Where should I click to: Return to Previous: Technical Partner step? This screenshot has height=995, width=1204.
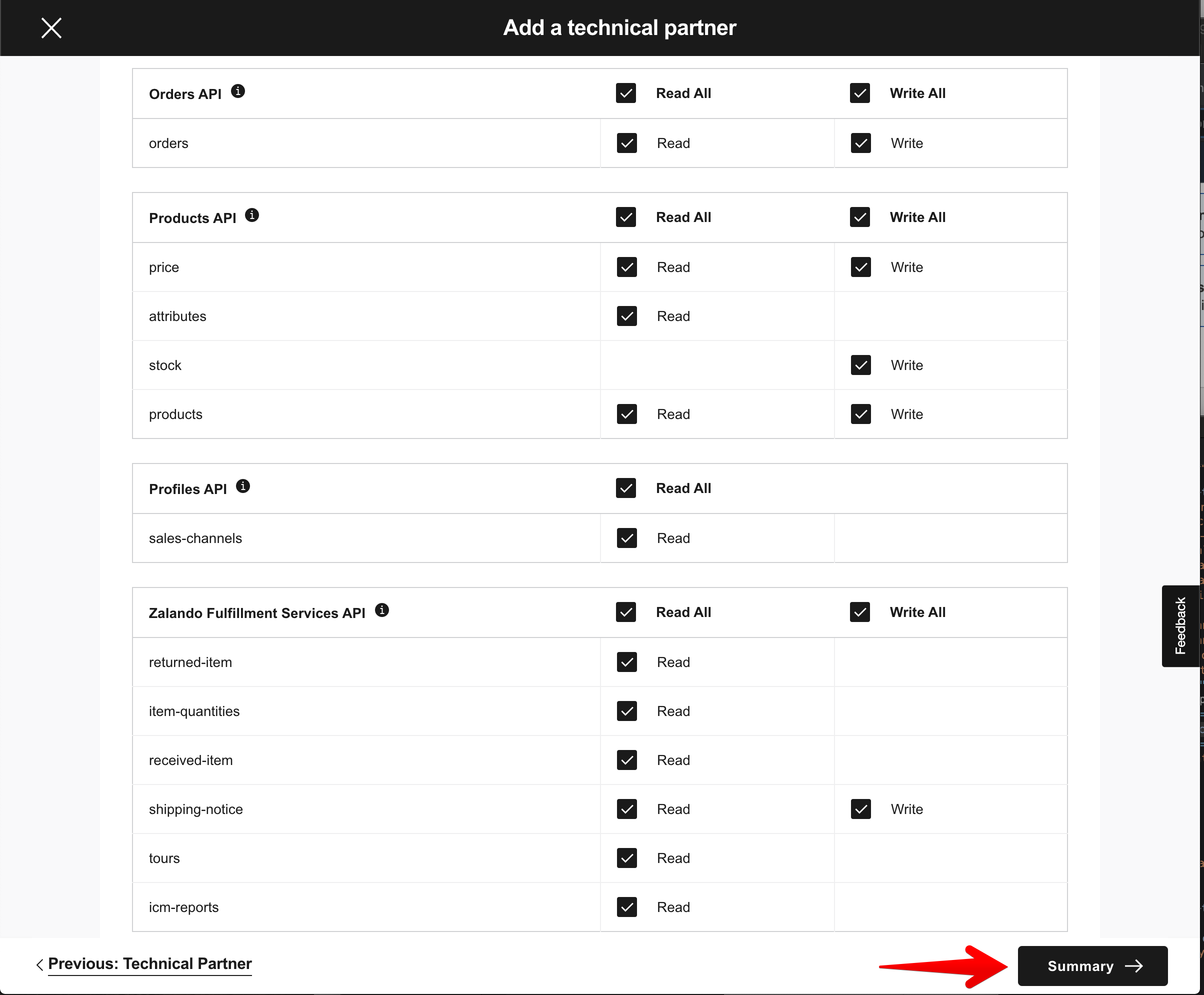pos(149,964)
